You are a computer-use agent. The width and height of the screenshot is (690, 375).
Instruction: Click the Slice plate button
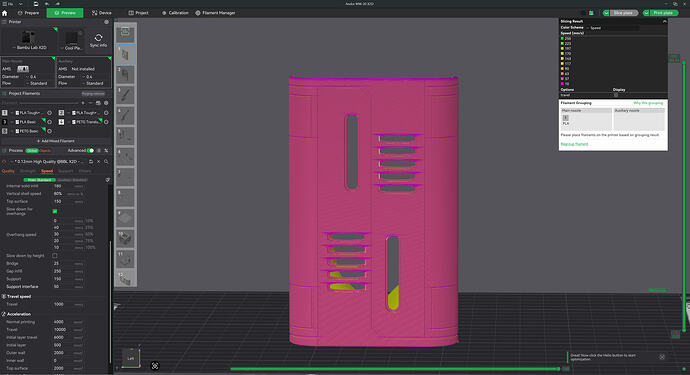click(x=623, y=13)
